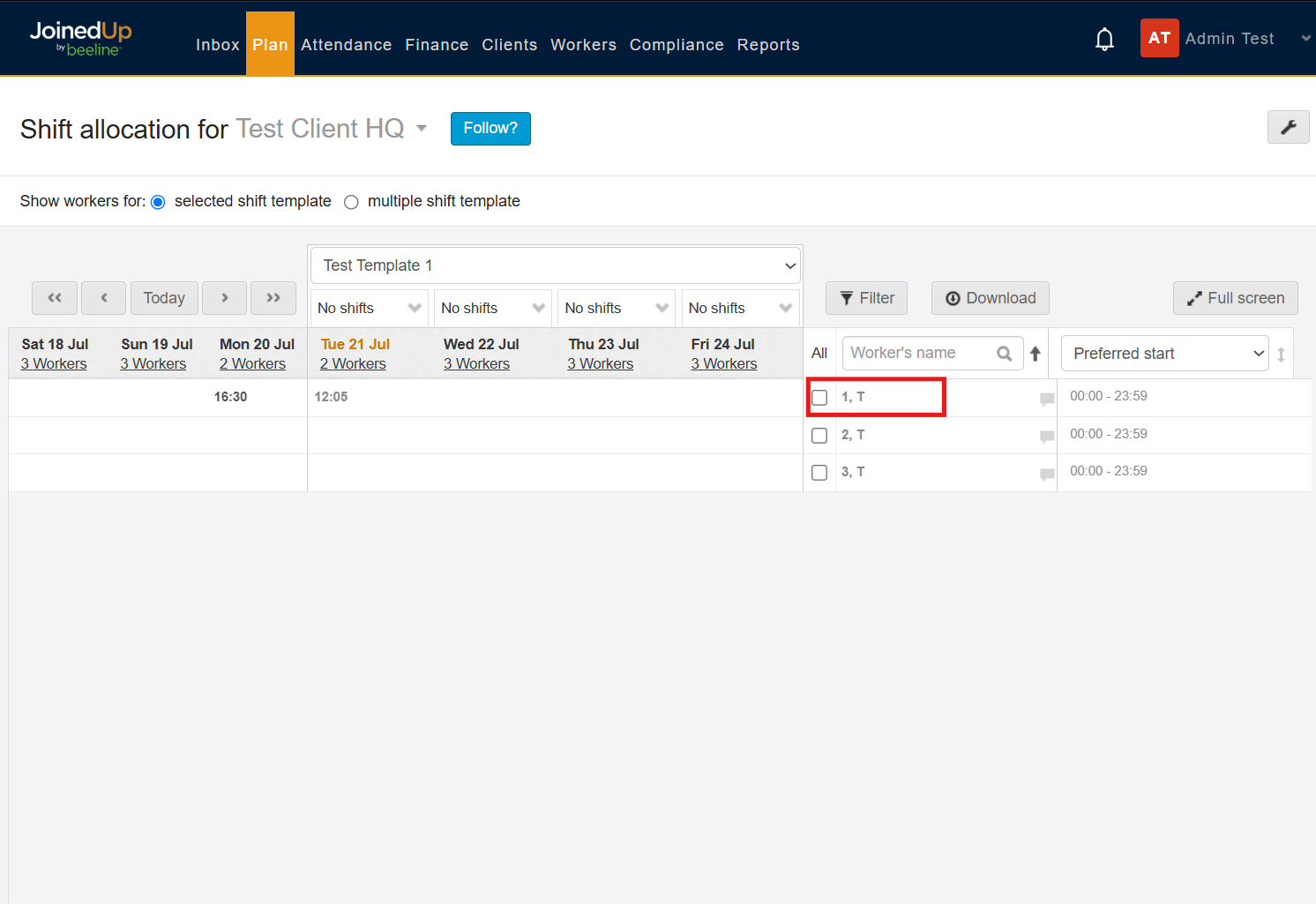1316x904 pixels.
Task: Click the Today button
Action: coord(164,298)
